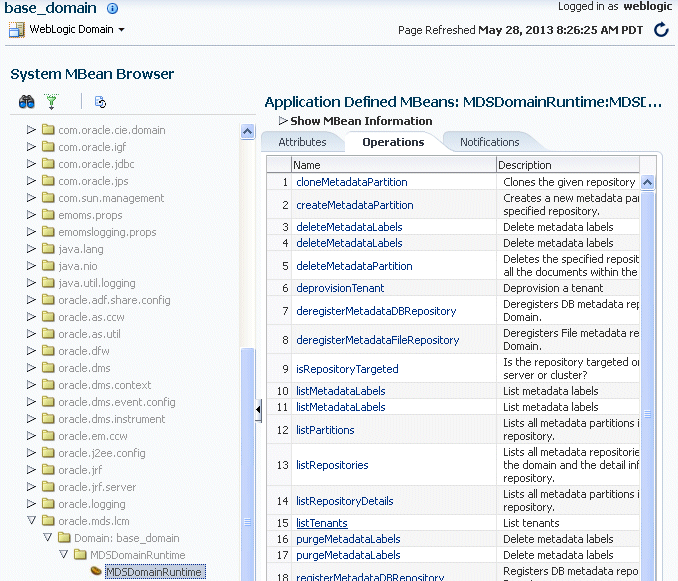Collapse the MDSDomainRuntime folder node
This screenshot has height=581, width=678.
pyautogui.click(x=64, y=554)
